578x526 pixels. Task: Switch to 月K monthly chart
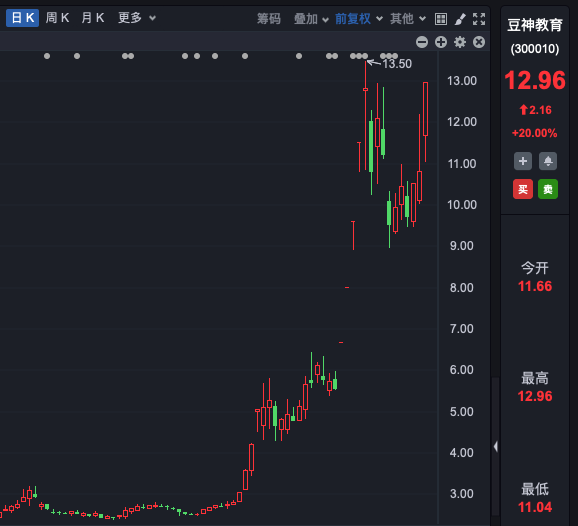tap(93, 18)
